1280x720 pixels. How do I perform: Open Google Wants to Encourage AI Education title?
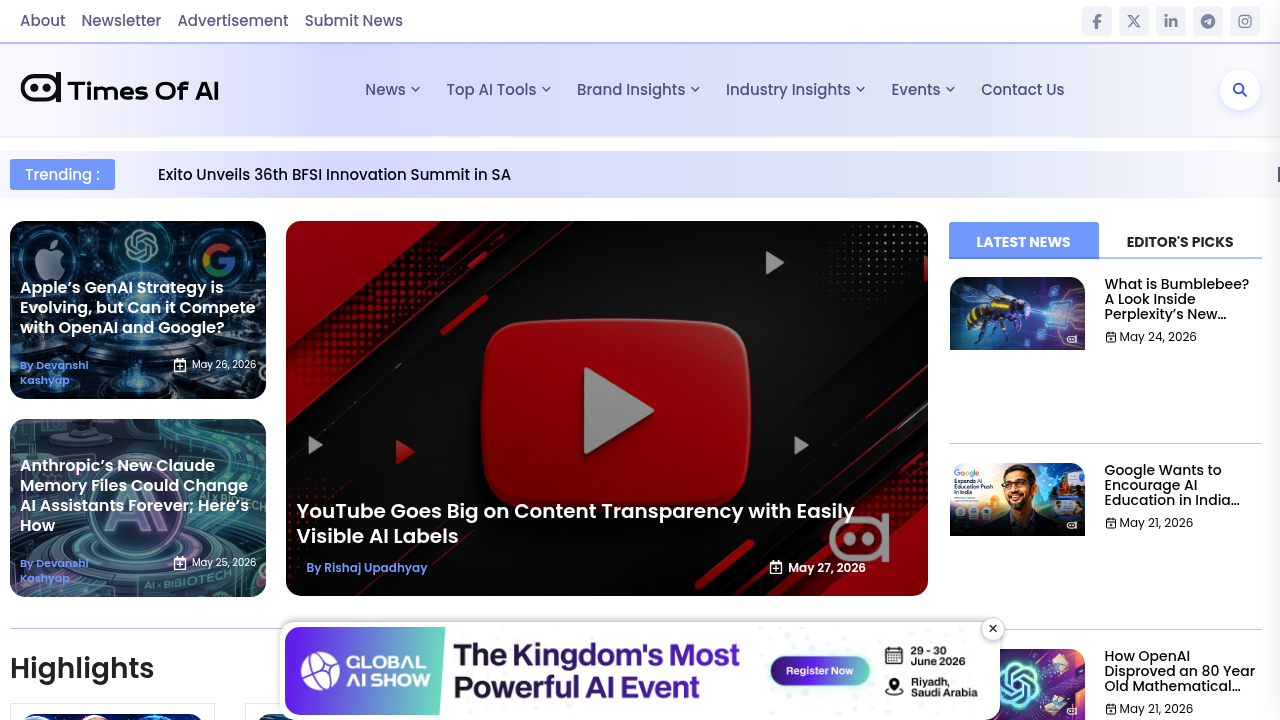pyautogui.click(x=1172, y=485)
